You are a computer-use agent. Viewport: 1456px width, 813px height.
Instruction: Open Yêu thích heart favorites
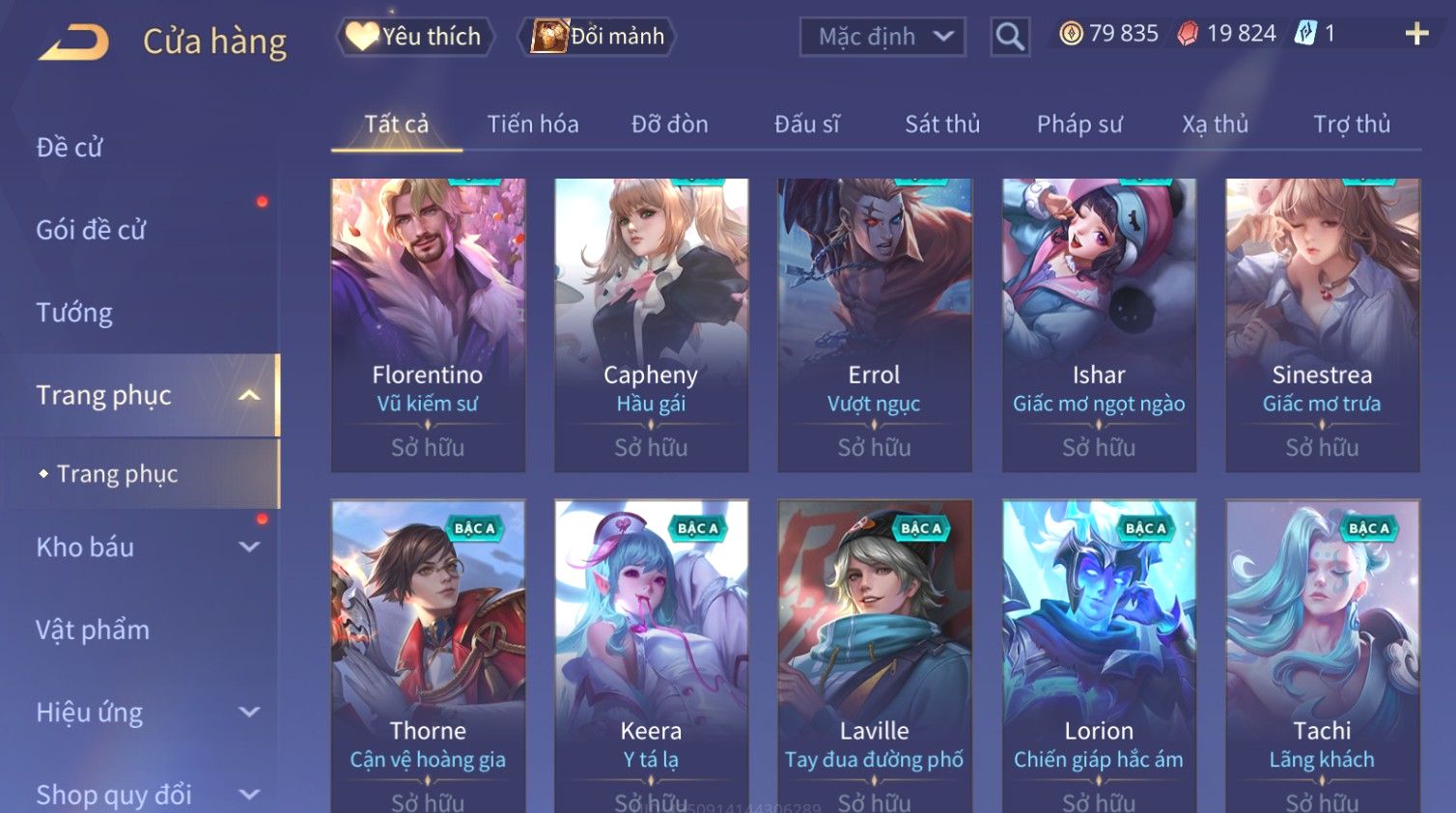415,37
